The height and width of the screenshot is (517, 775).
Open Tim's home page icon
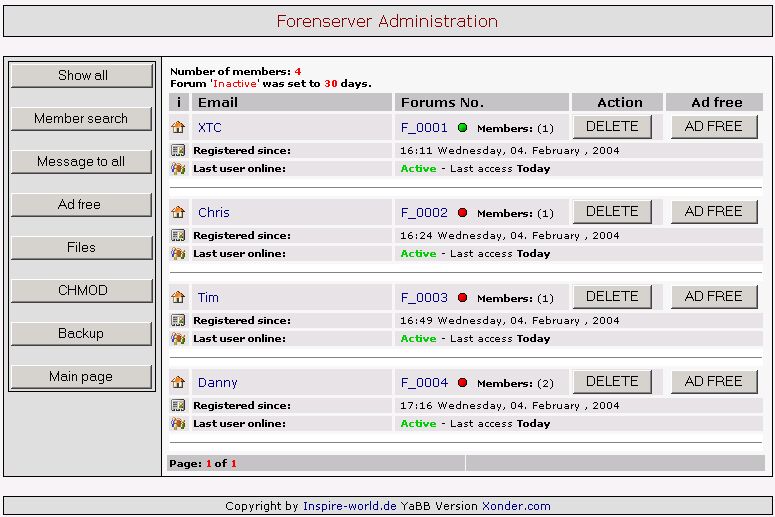click(178, 298)
